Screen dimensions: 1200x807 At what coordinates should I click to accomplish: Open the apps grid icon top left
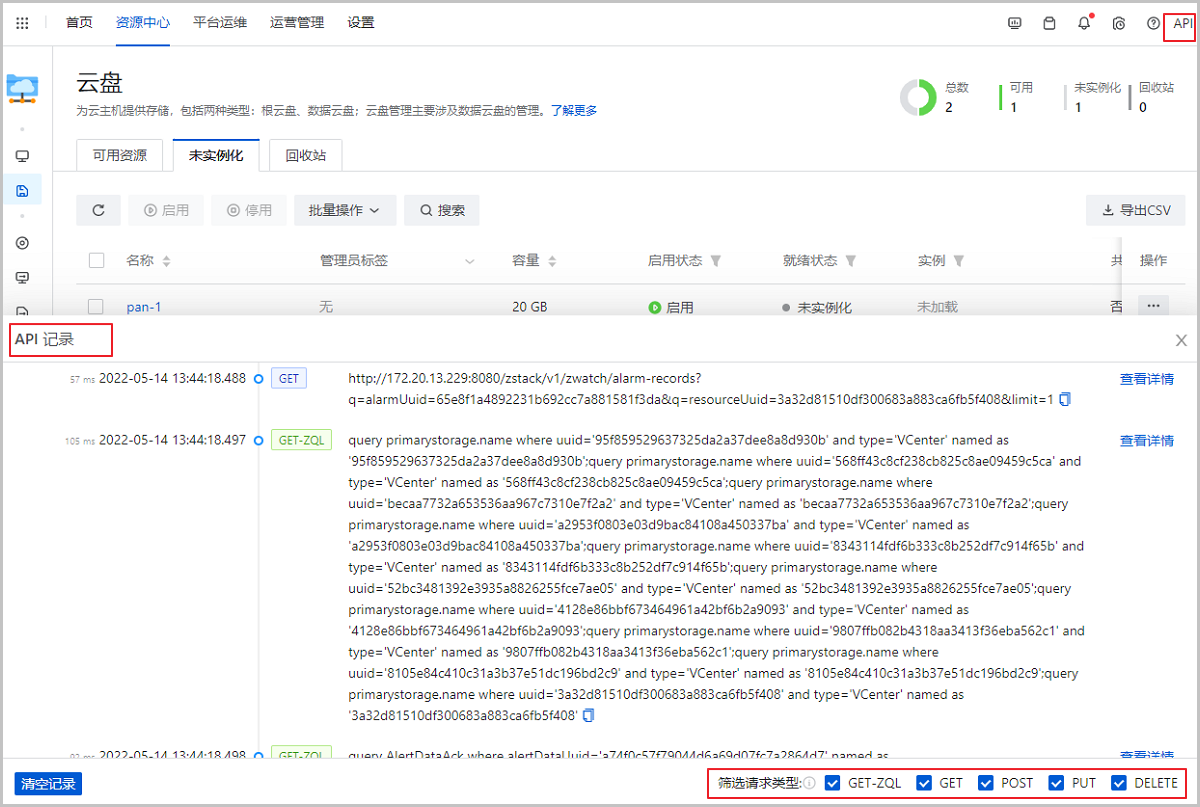[22, 22]
